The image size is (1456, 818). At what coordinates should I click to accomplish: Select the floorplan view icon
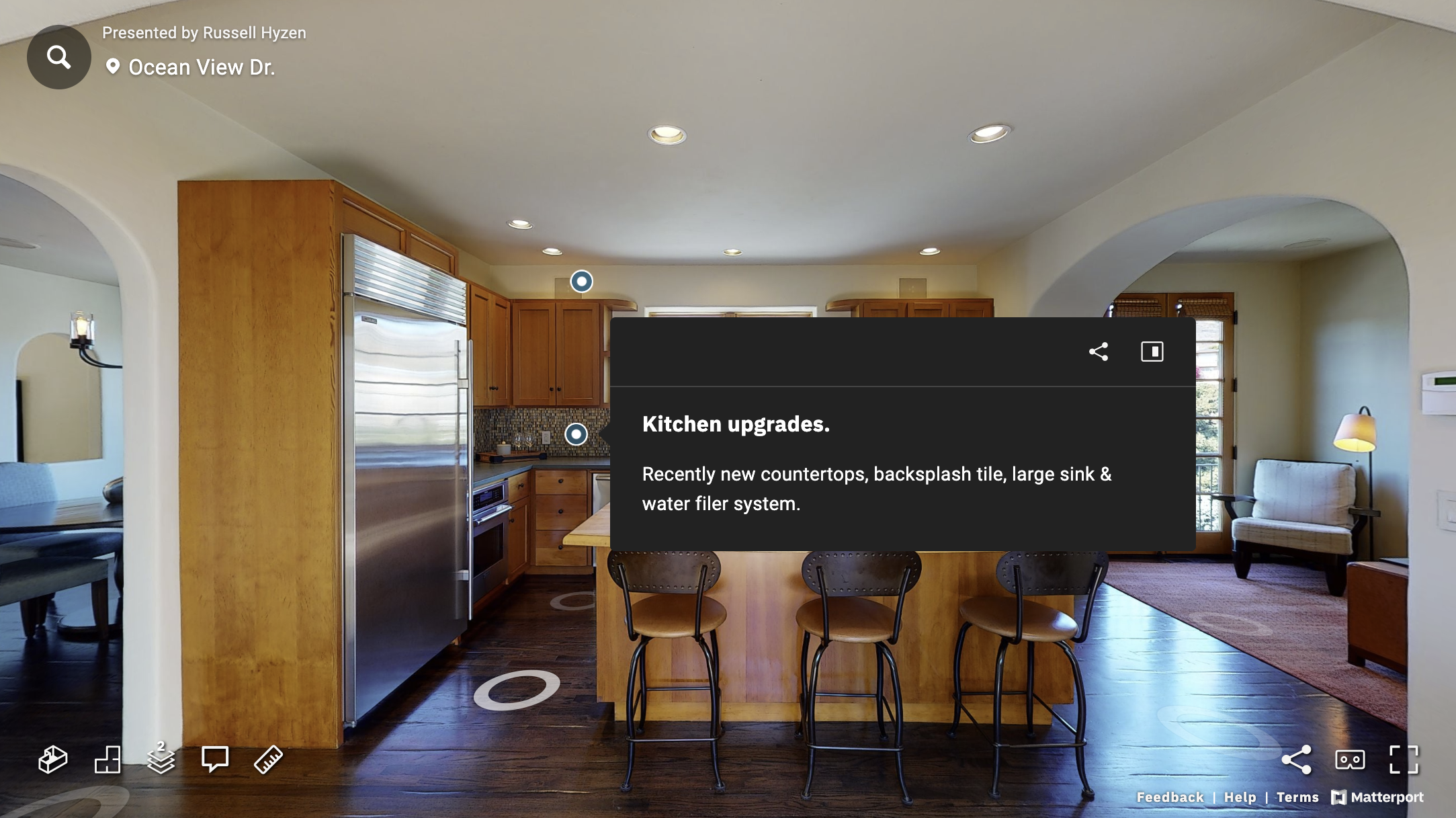pyautogui.click(x=107, y=758)
